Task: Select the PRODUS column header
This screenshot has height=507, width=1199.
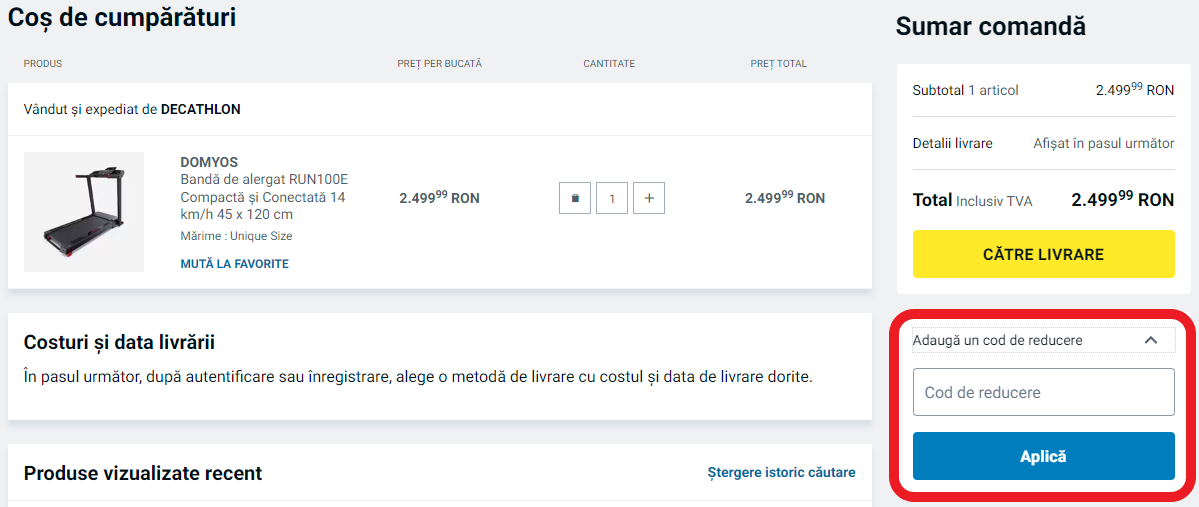Action: pyautogui.click(x=43, y=63)
